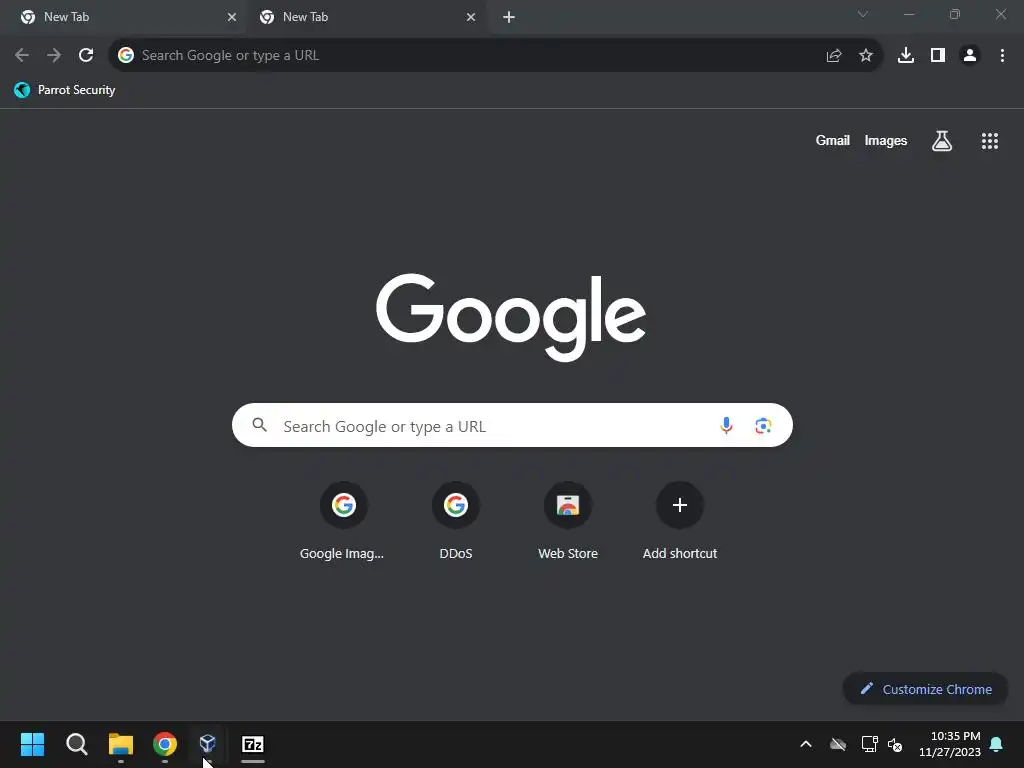The width and height of the screenshot is (1024, 768).
Task: Expand the tab search dropdown arrow
Action: pos(863,14)
